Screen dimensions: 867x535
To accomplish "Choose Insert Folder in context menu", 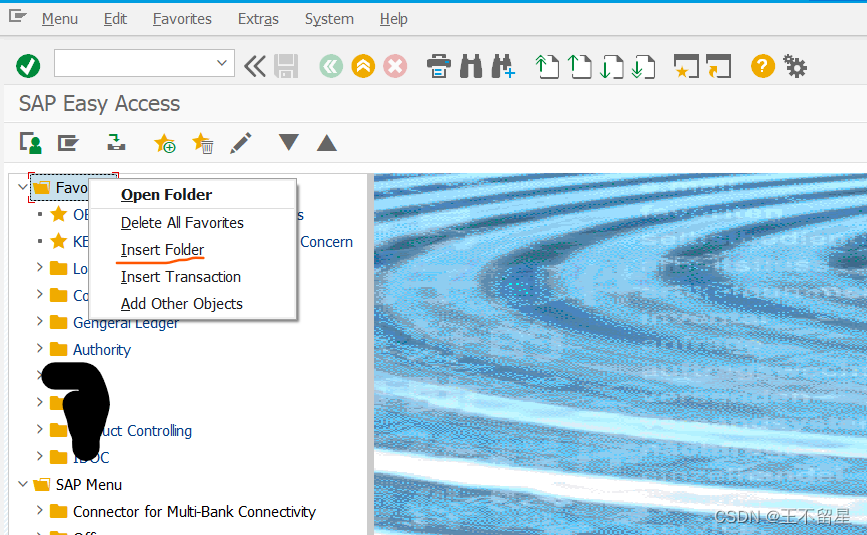I will pos(192,250).
